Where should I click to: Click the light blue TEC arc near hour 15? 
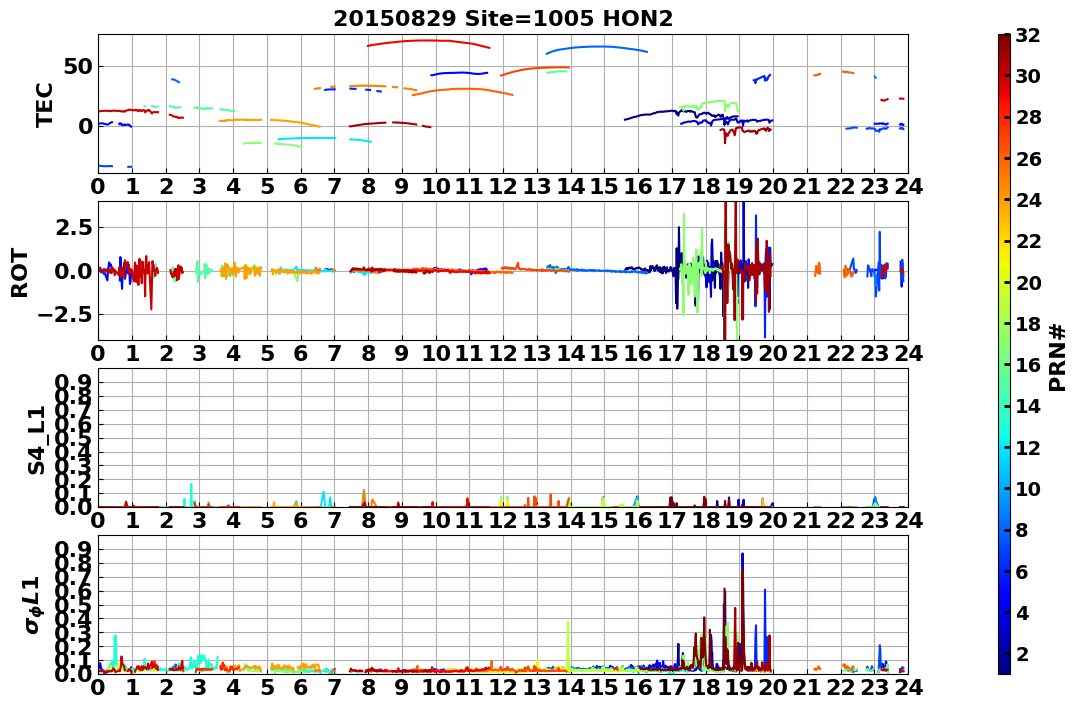tap(598, 47)
